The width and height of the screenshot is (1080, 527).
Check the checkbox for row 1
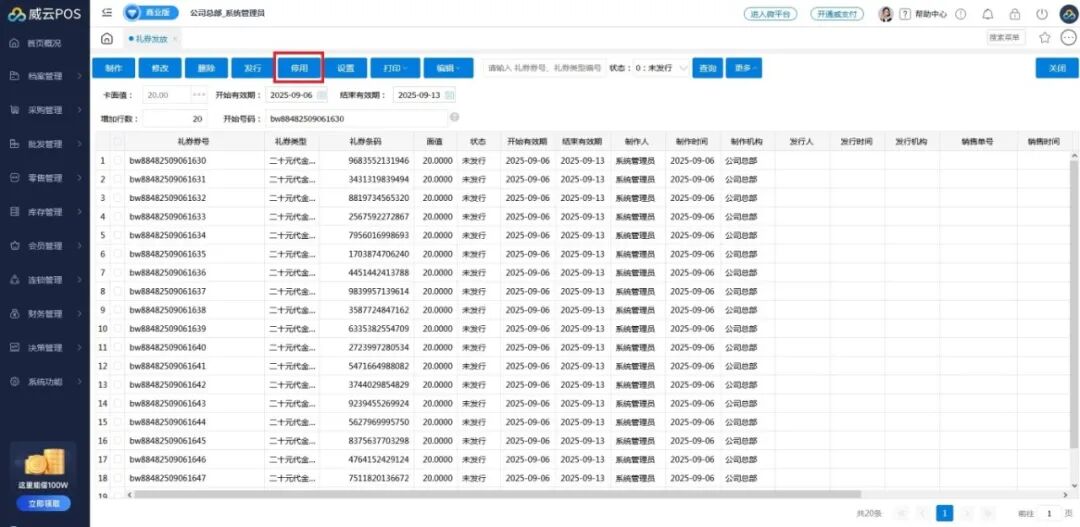click(118, 161)
